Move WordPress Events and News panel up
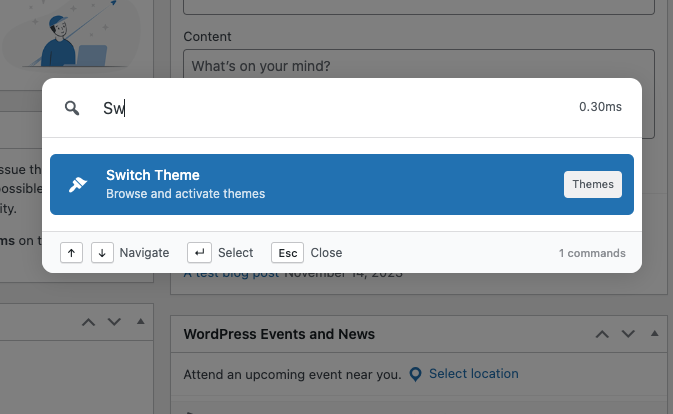This screenshot has width=673, height=414. pyautogui.click(x=601, y=334)
